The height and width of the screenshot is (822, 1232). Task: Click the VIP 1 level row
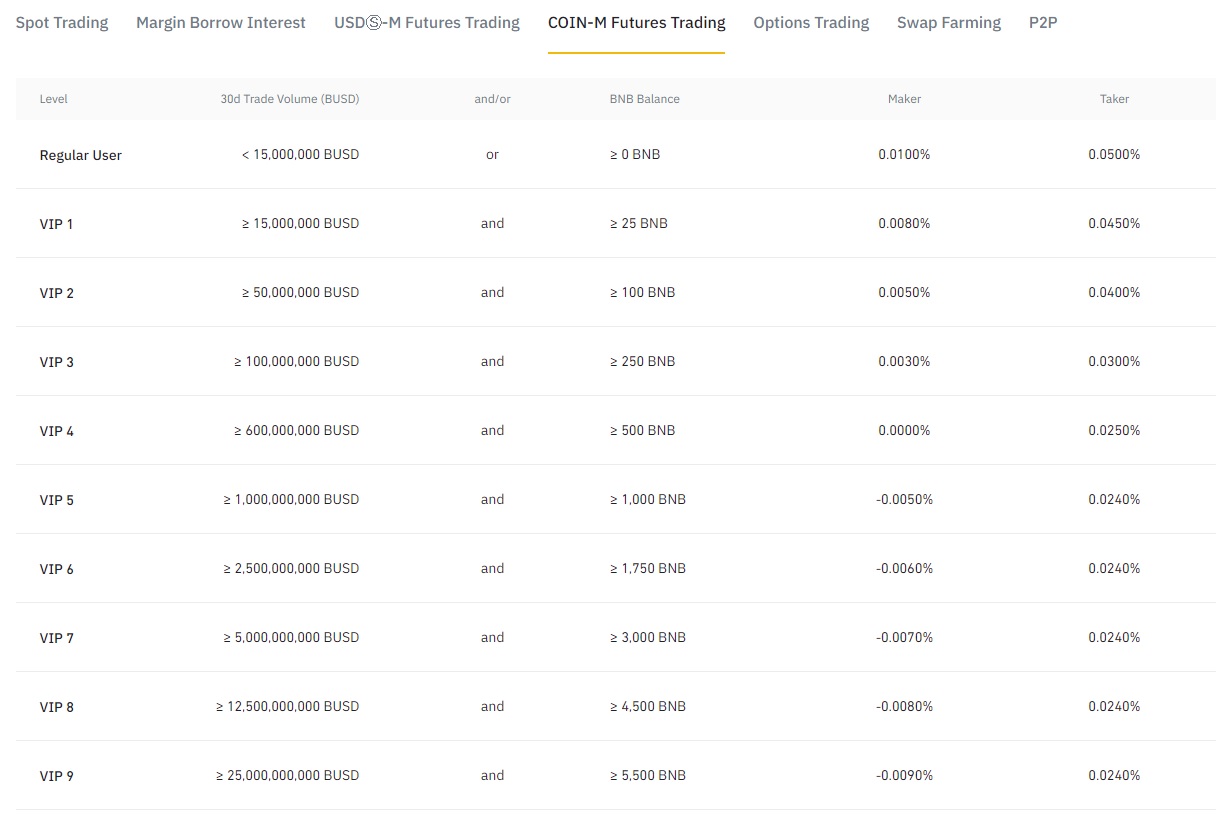click(x=57, y=224)
